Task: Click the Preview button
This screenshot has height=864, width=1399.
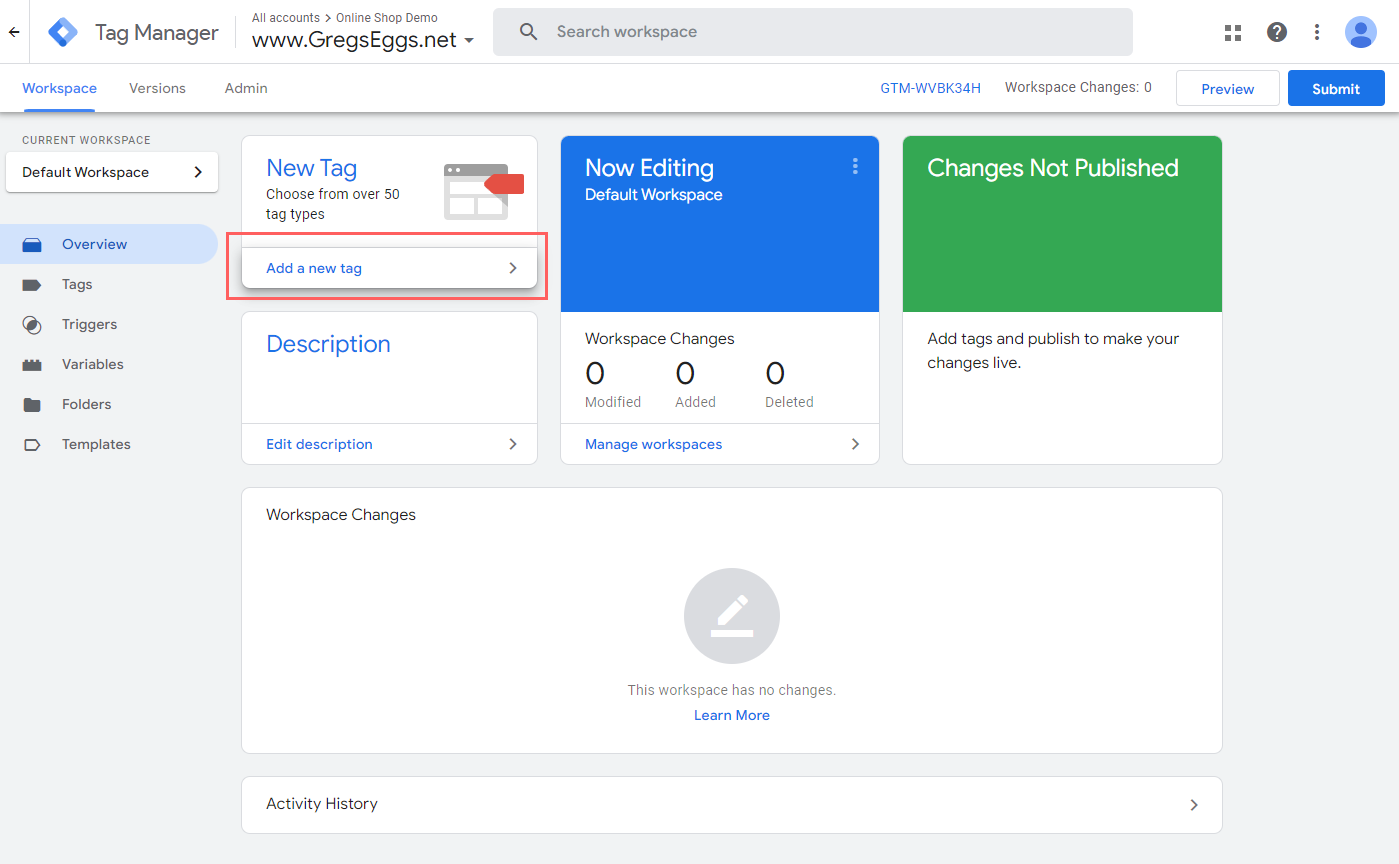Action: tap(1228, 88)
